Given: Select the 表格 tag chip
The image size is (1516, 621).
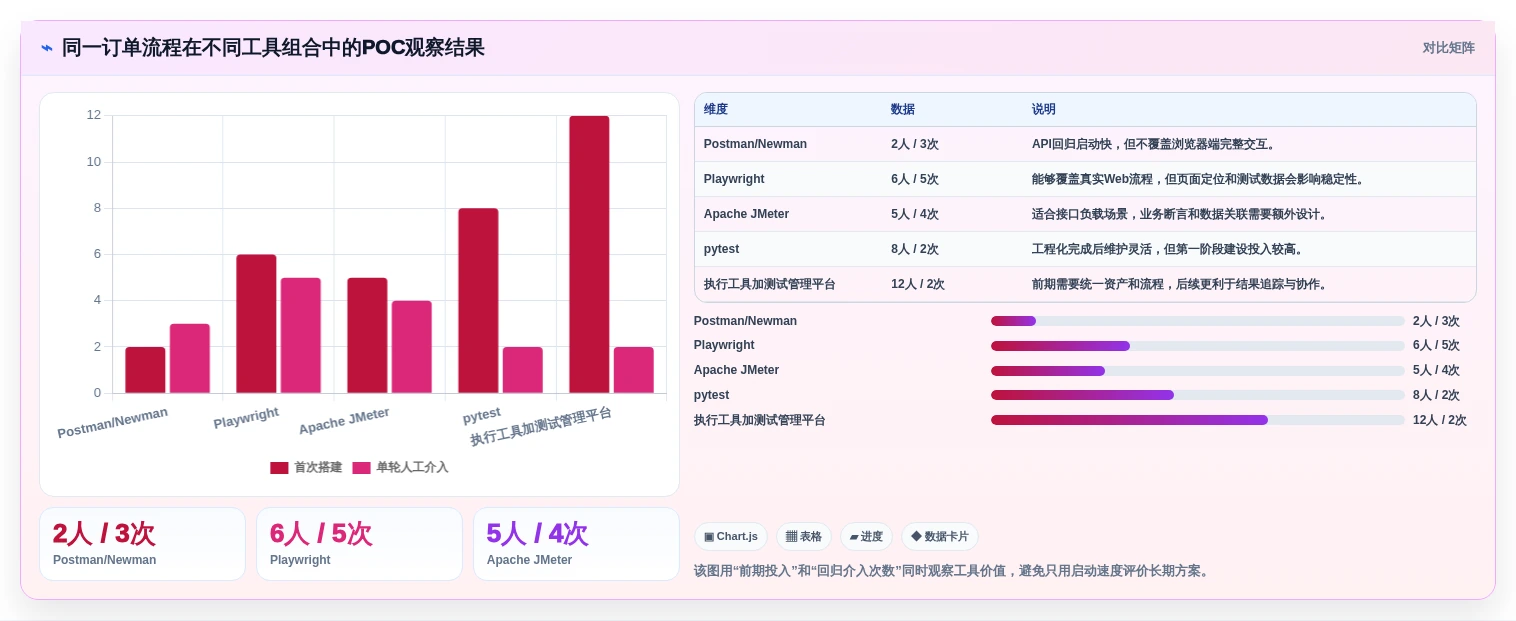Looking at the screenshot, I should pyautogui.click(x=804, y=536).
